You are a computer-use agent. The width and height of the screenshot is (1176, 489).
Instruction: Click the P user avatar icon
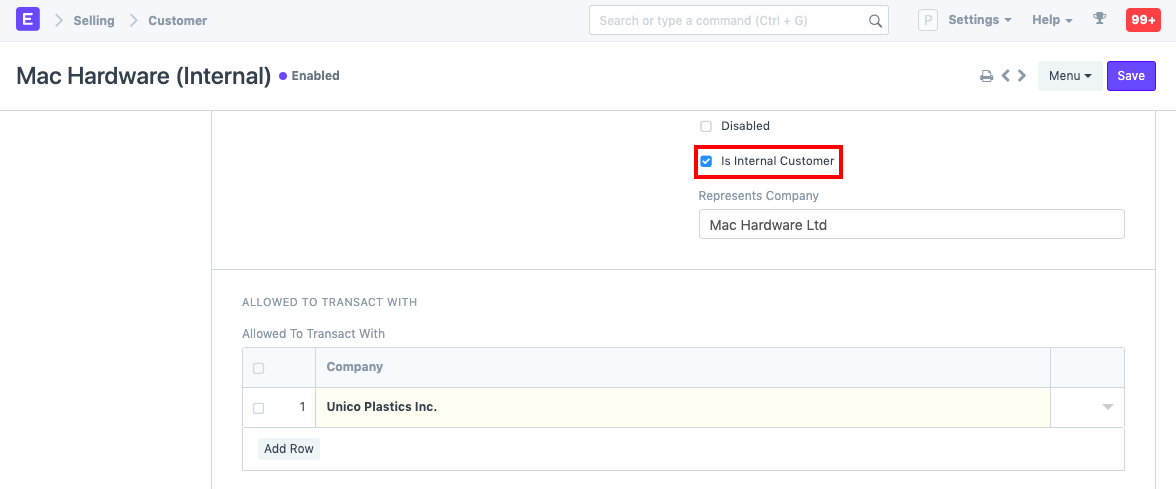click(928, 20)
